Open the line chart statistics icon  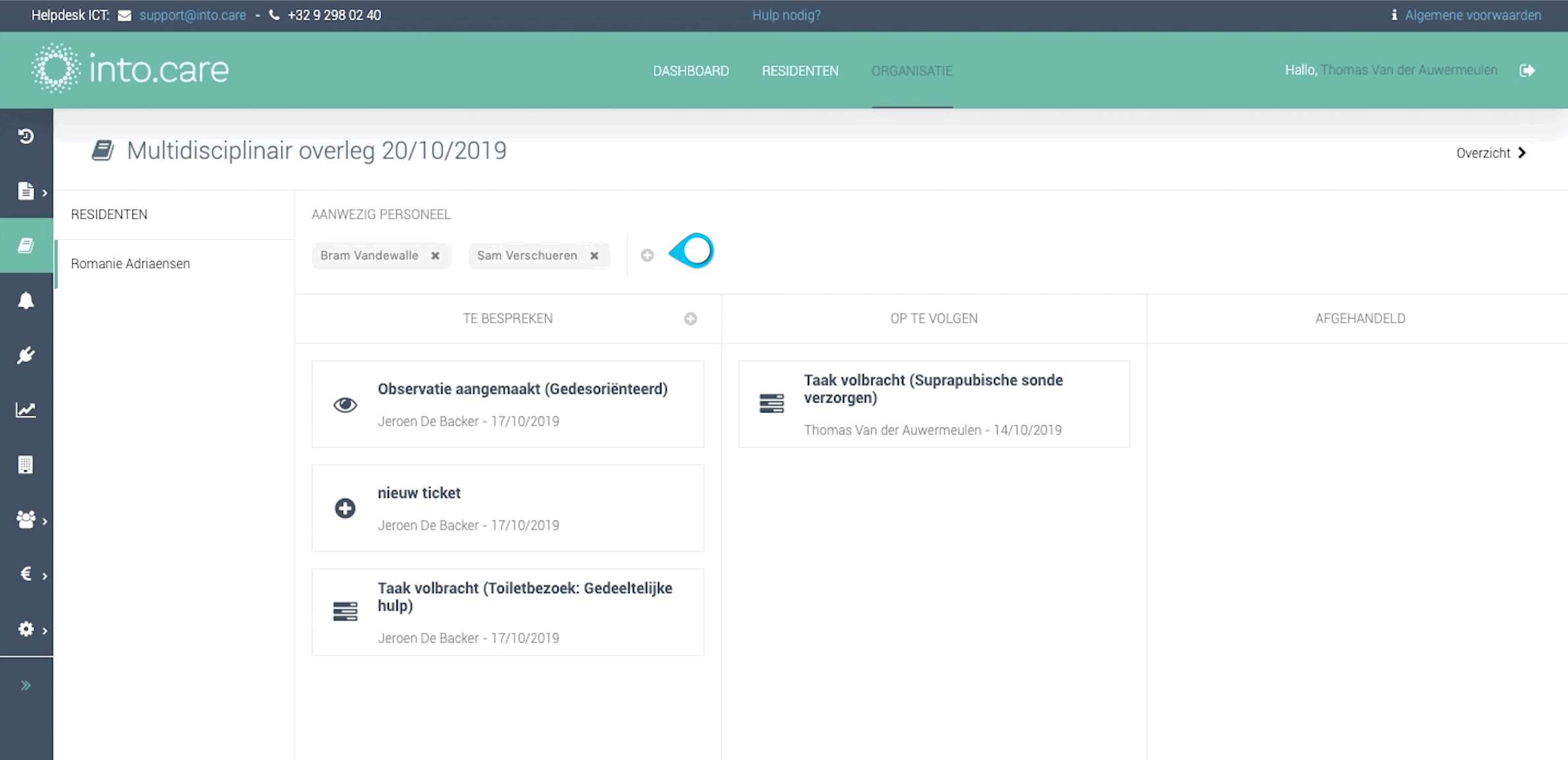coord(26,410)
